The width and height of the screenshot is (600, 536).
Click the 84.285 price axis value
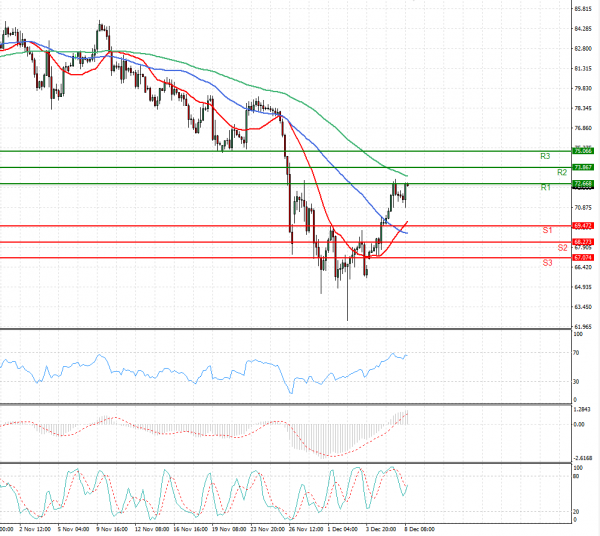tap(583, 29)
